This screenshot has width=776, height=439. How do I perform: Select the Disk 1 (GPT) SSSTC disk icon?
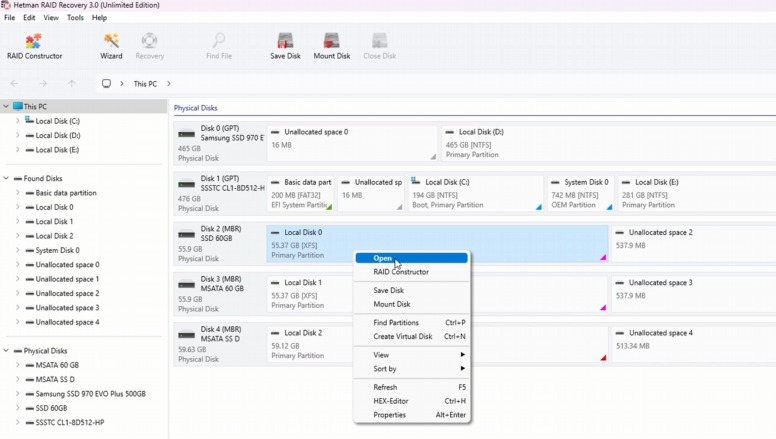click(x=187, y=184)
